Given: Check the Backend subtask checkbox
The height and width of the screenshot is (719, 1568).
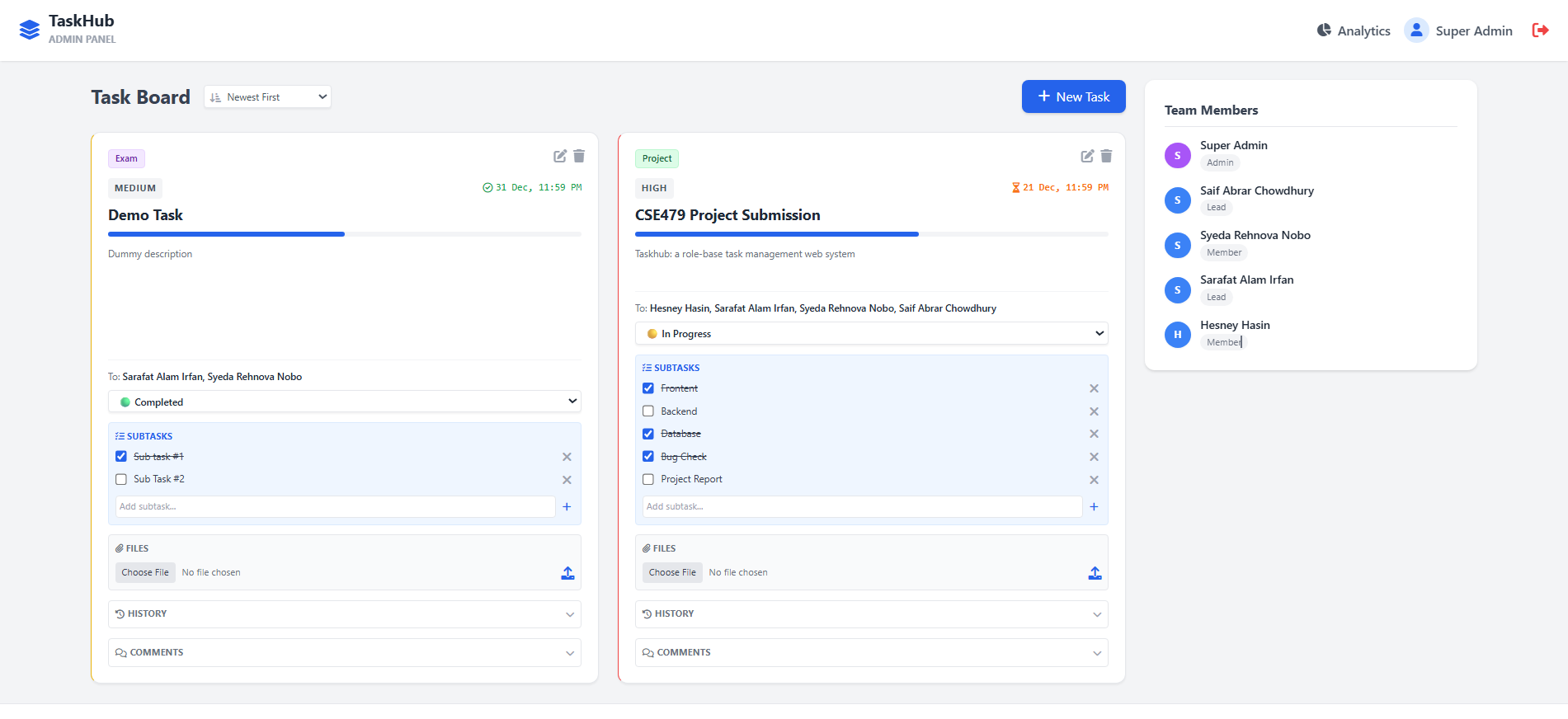Looking at the screenshot, I should (648, 411).
